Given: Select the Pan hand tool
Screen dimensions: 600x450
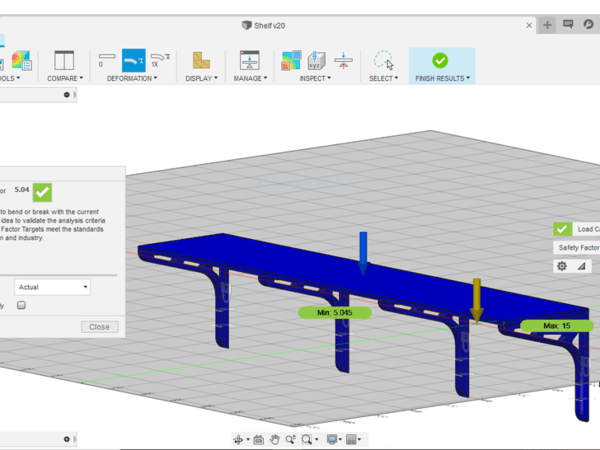Looking at the screenshot, I should [274, 439].
